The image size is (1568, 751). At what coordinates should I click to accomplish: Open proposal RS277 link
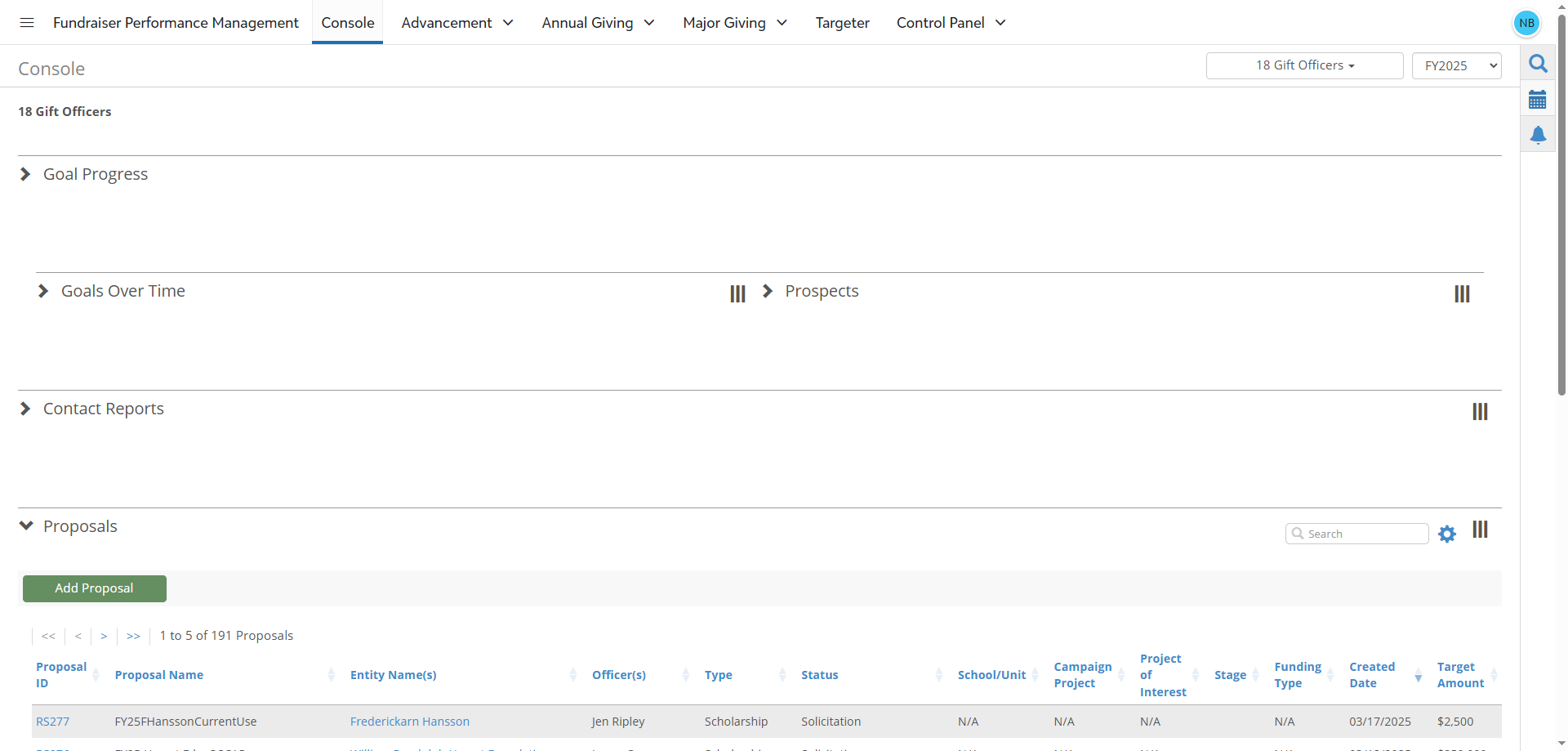(52, 722)
